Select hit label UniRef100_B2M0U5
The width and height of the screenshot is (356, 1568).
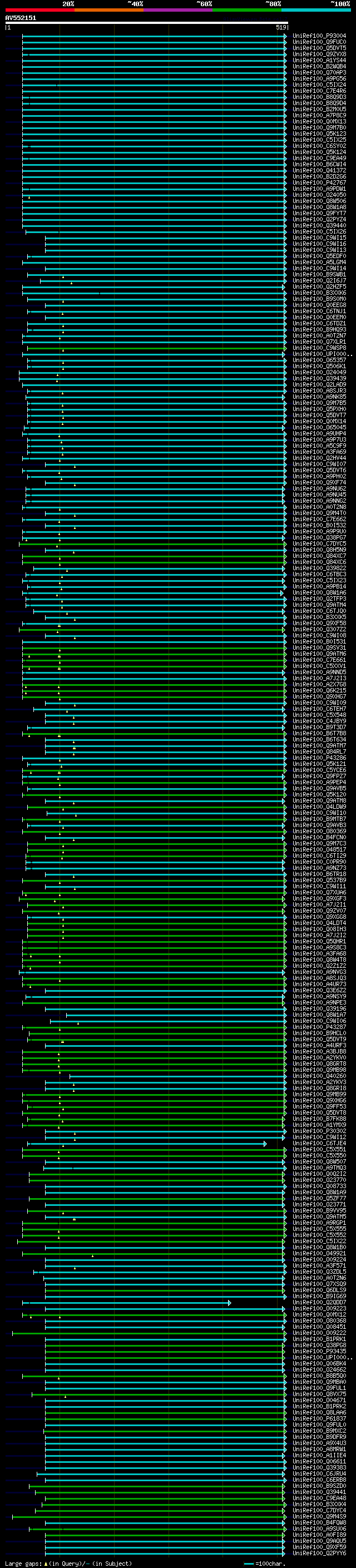pyautogui.click(x=319, y=110)
